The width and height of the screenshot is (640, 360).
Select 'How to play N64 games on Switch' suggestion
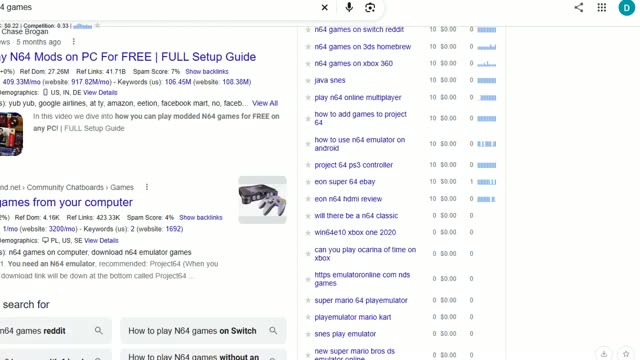tap(203, 331)
